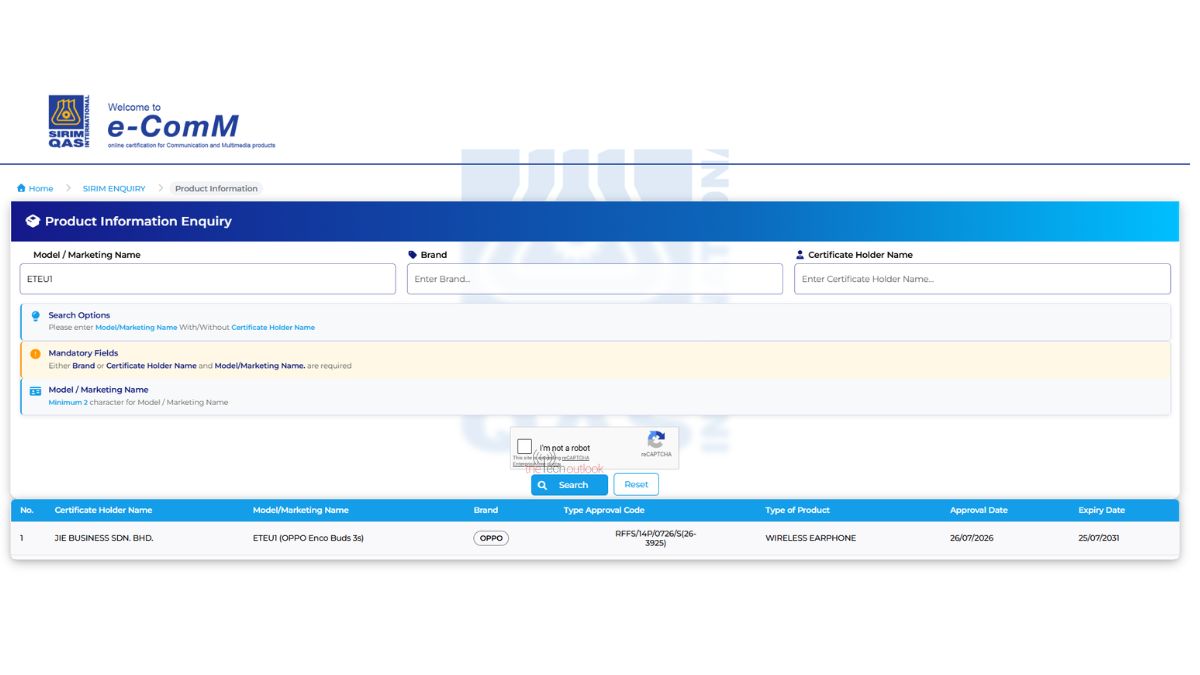Image resolution: width=1200 pixels, height=675 pixels.
Task: Click the WIRELESS EARPHONE product type cell
Action: click(x=811, y=538)
